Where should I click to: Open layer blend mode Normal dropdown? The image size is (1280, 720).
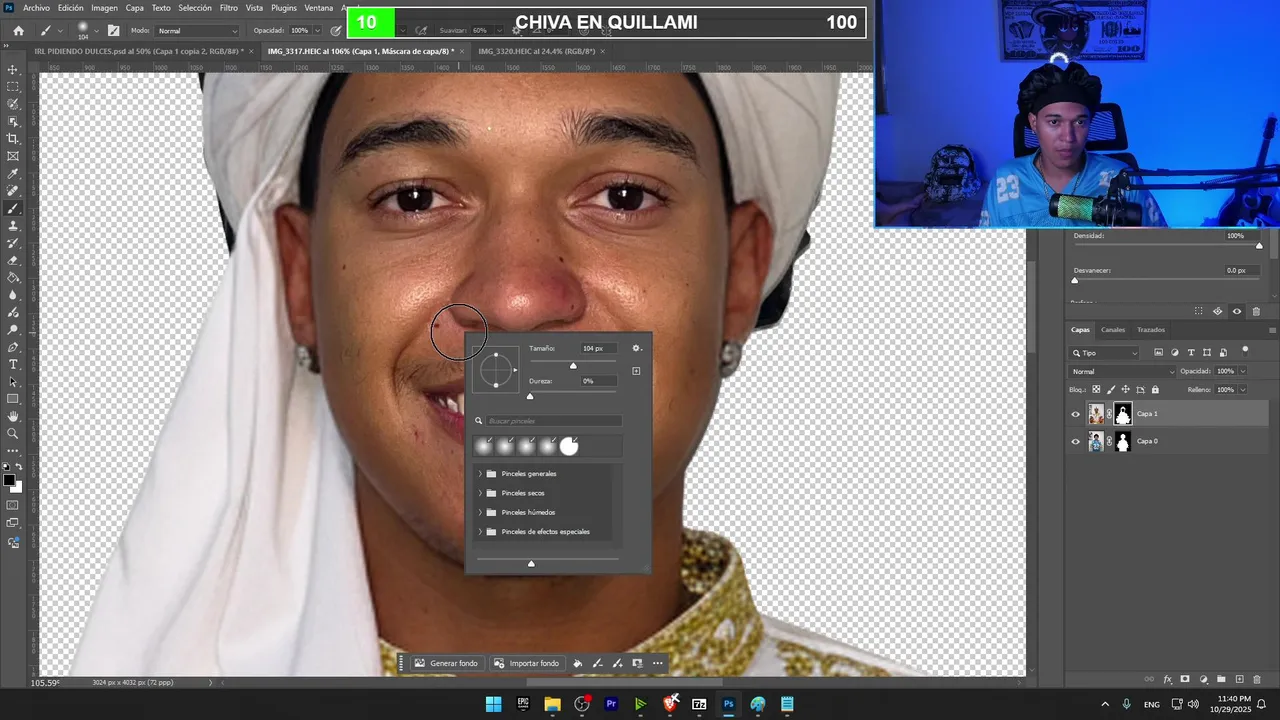coord(1123,371)
